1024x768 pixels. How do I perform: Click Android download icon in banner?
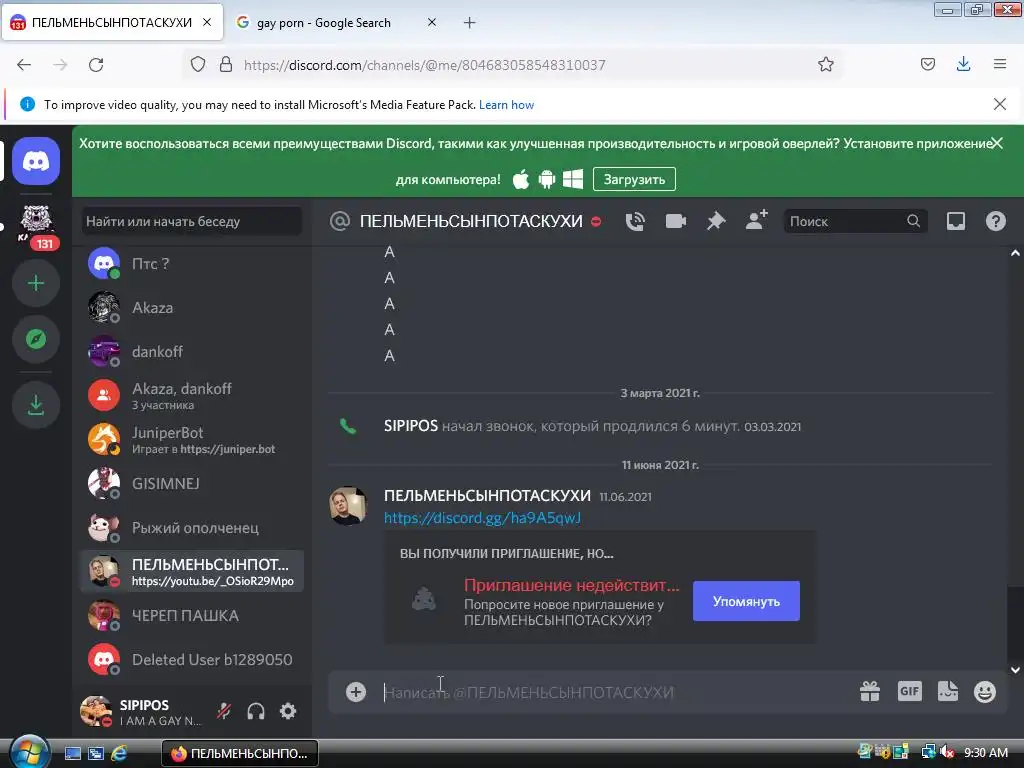[547, 179]
